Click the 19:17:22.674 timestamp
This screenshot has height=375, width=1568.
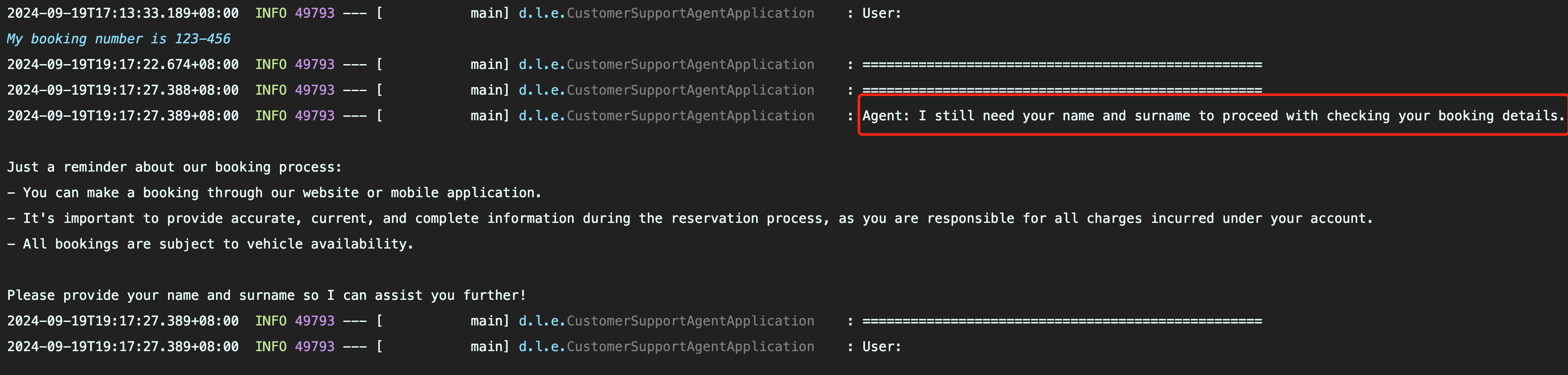tap(122, 65)
